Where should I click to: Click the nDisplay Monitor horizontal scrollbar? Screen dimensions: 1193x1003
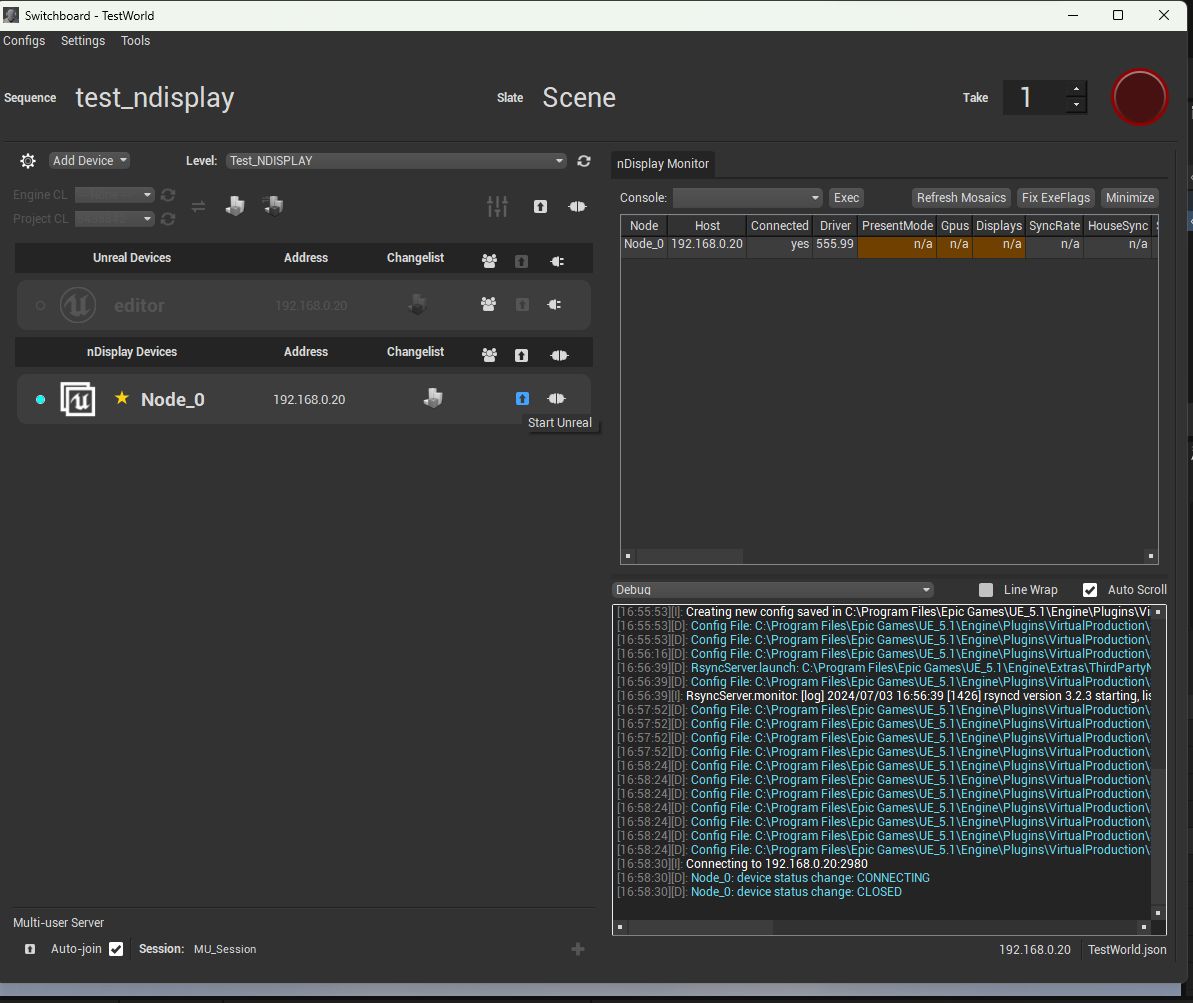(689, 556)
